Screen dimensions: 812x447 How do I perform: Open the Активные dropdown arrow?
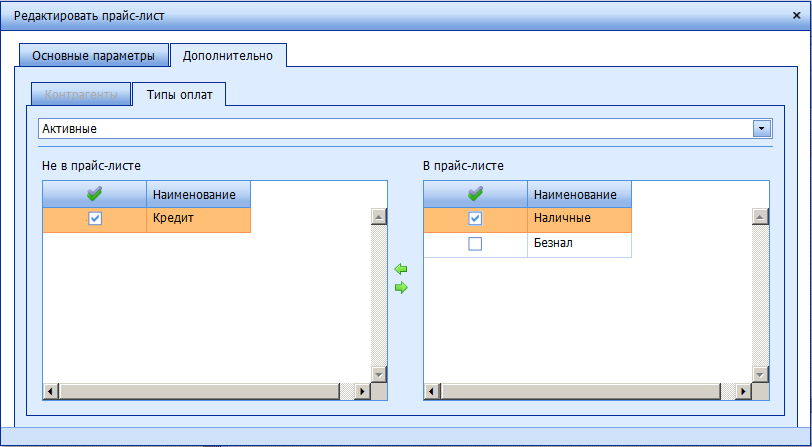click(762, 129)
